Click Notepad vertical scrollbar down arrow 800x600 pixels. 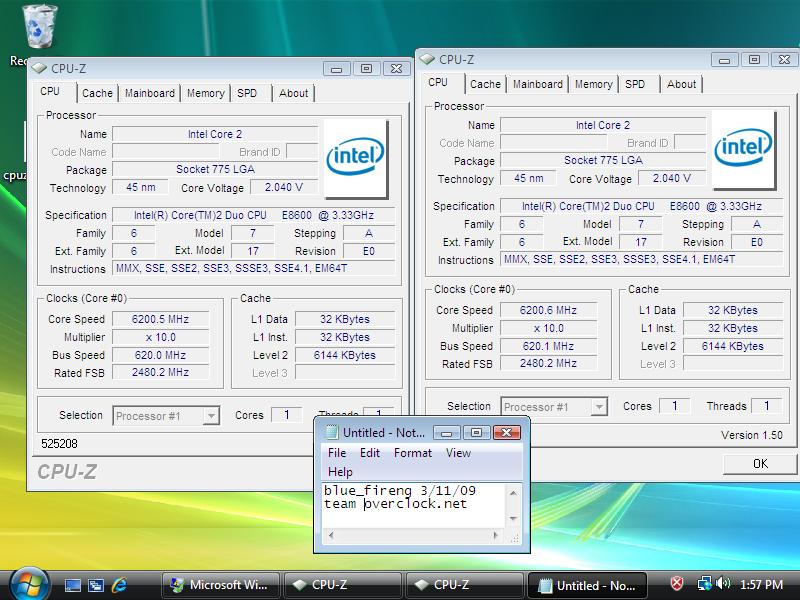point(513,519)
